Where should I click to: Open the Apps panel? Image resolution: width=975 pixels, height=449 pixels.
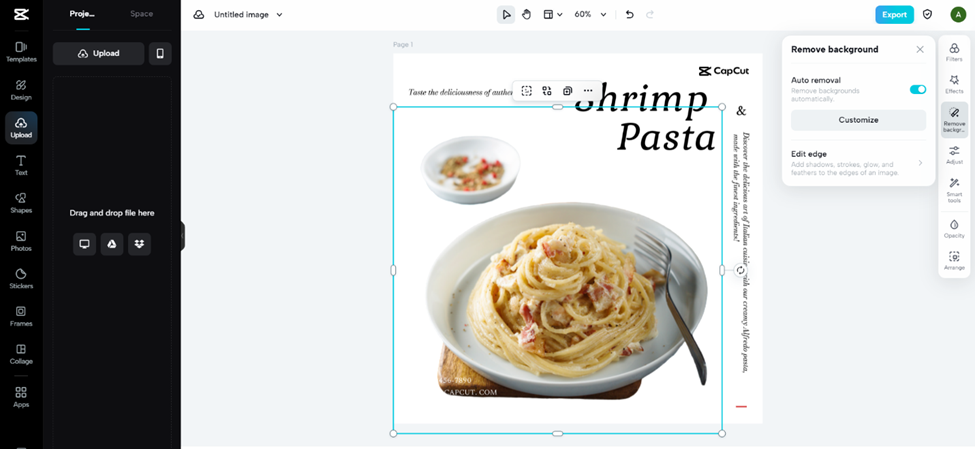pos(21,397)
